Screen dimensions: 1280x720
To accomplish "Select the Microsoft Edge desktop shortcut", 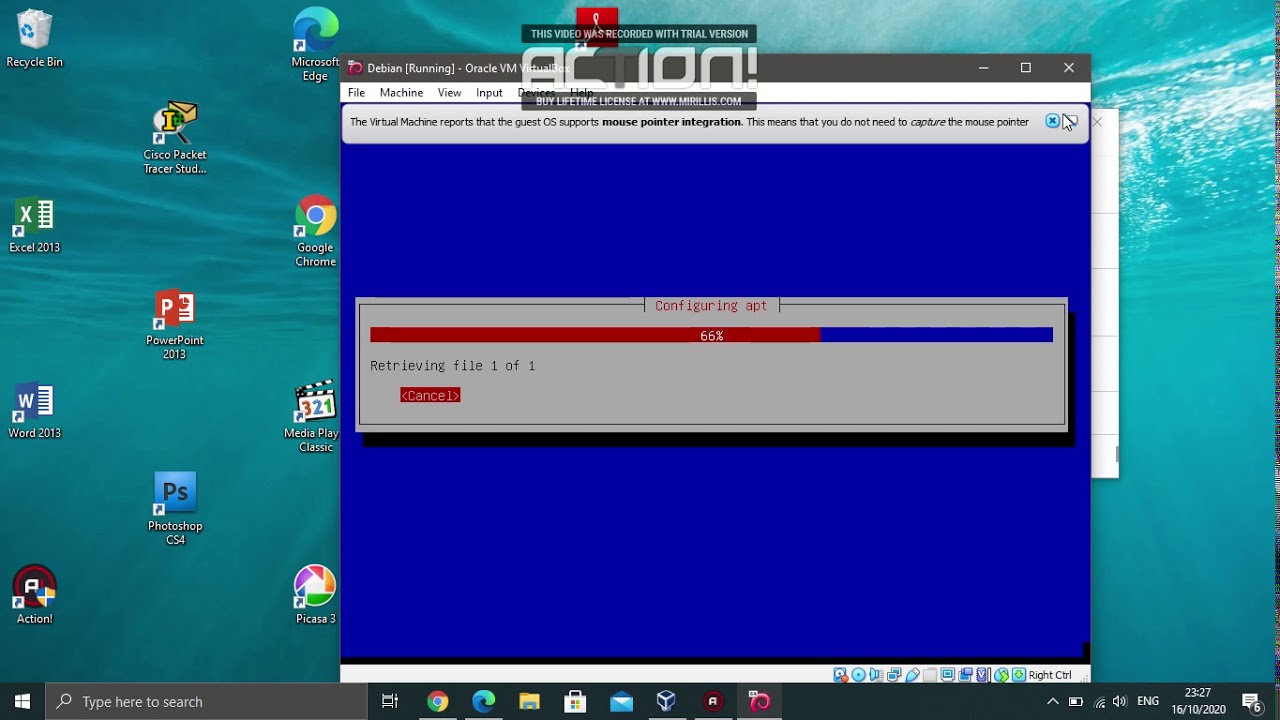I will click(x=315, y=45).
